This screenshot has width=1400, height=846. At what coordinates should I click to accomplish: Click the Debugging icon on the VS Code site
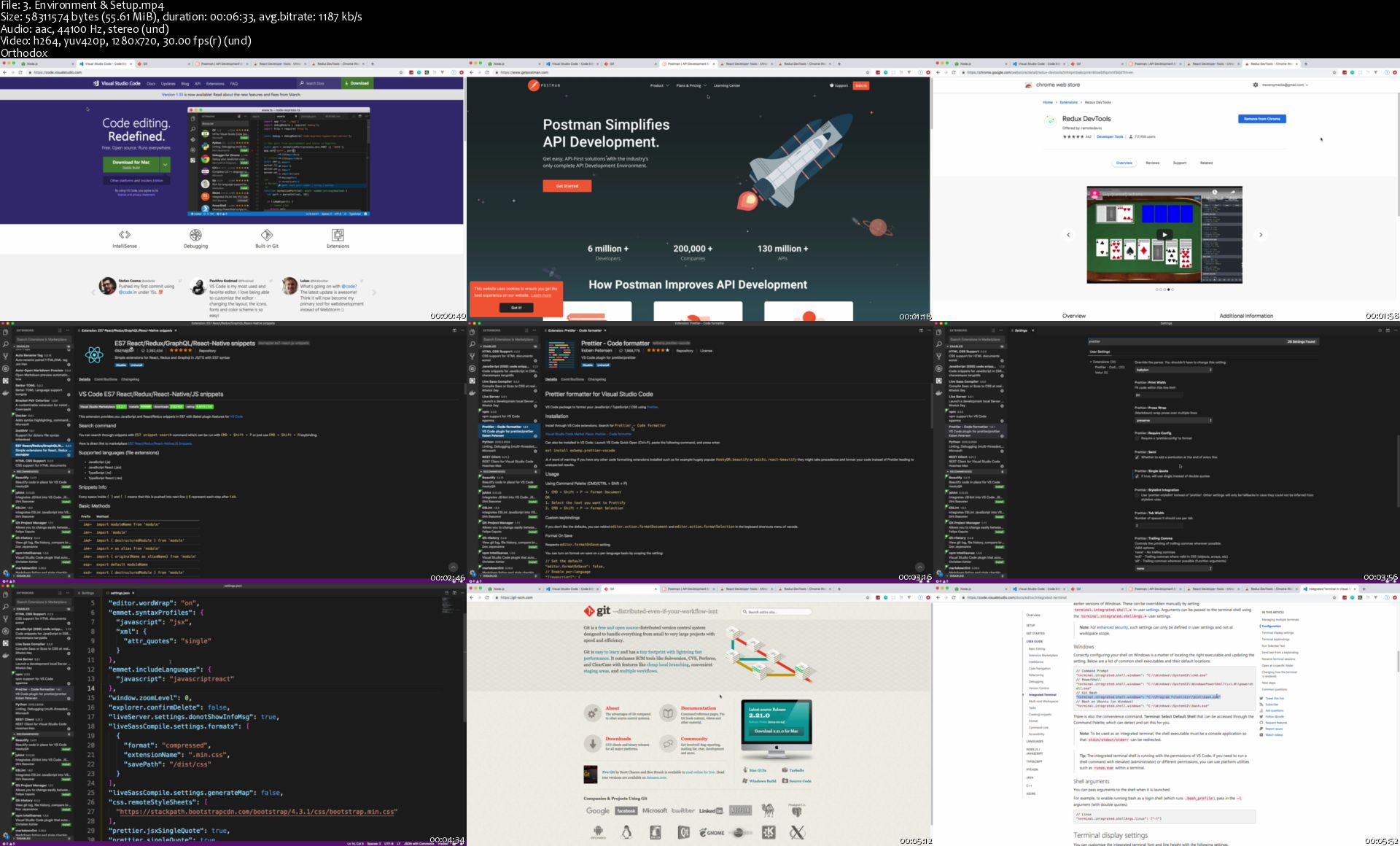pyautogui.click(x=195, y=235)
